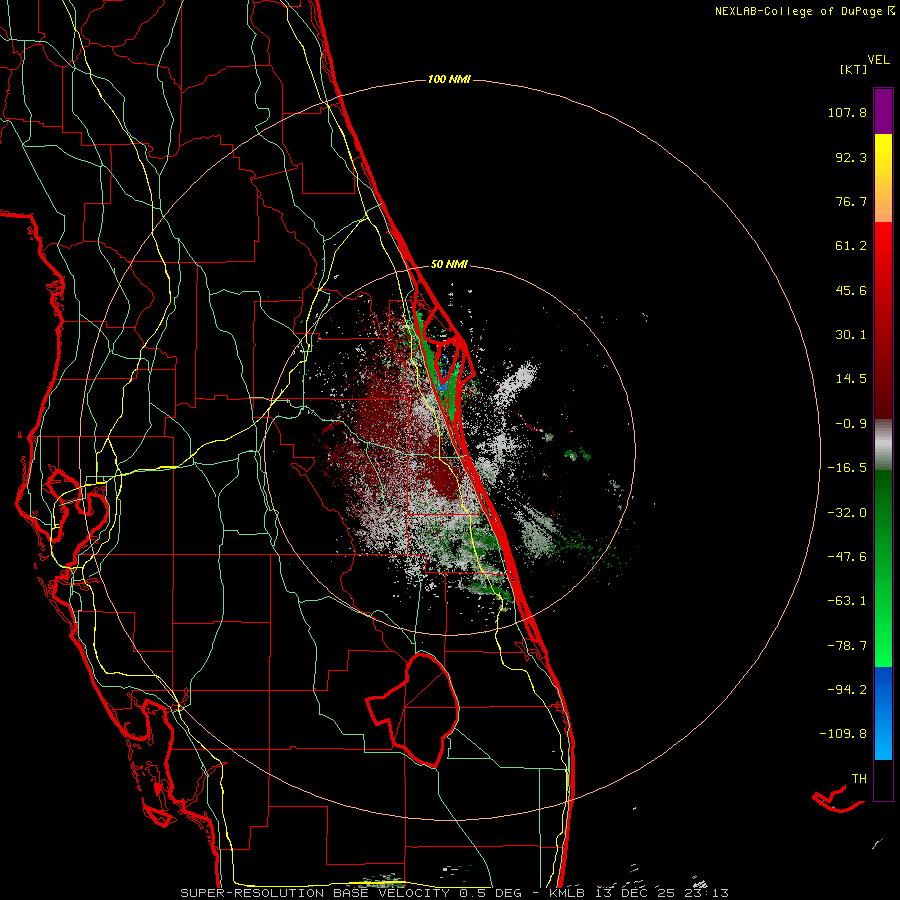This screenshot has width=900, height=900.
Task: Select the -94.2 scale value
Action: click(847, 689)
